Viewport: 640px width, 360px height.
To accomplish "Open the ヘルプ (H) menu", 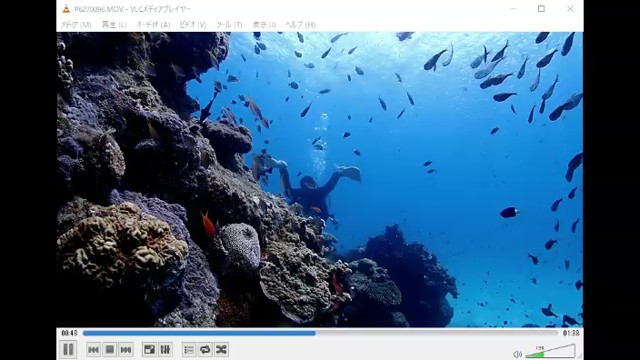I will coord(300,24).
